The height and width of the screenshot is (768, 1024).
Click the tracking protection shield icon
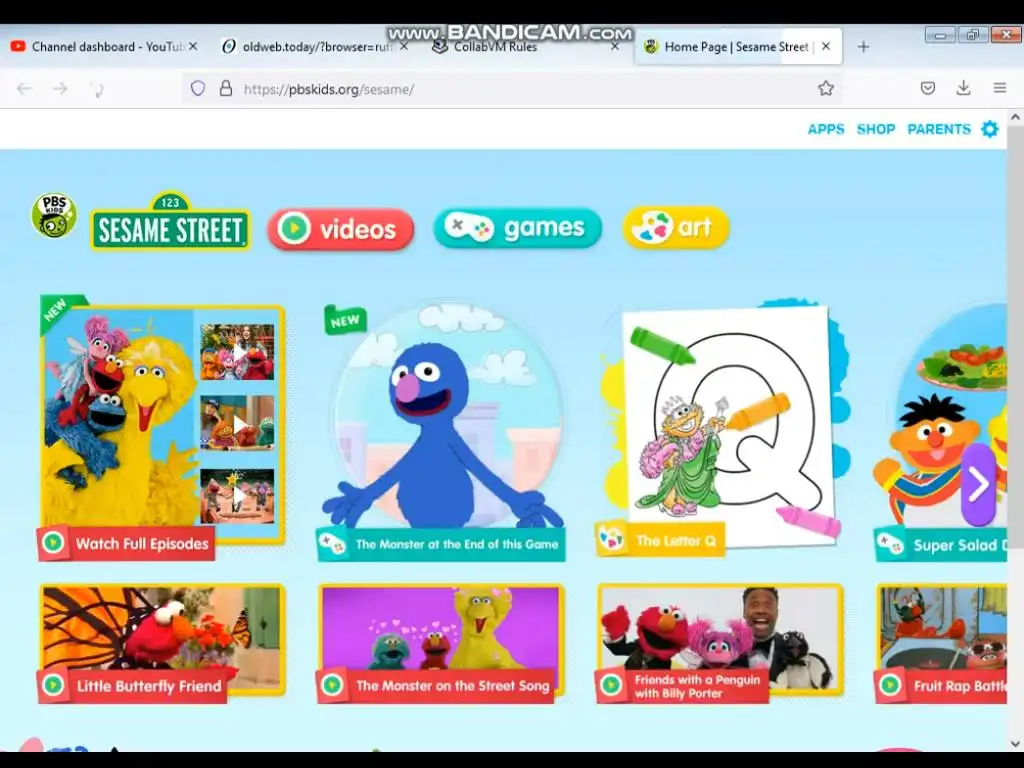[x=198, y=88]
